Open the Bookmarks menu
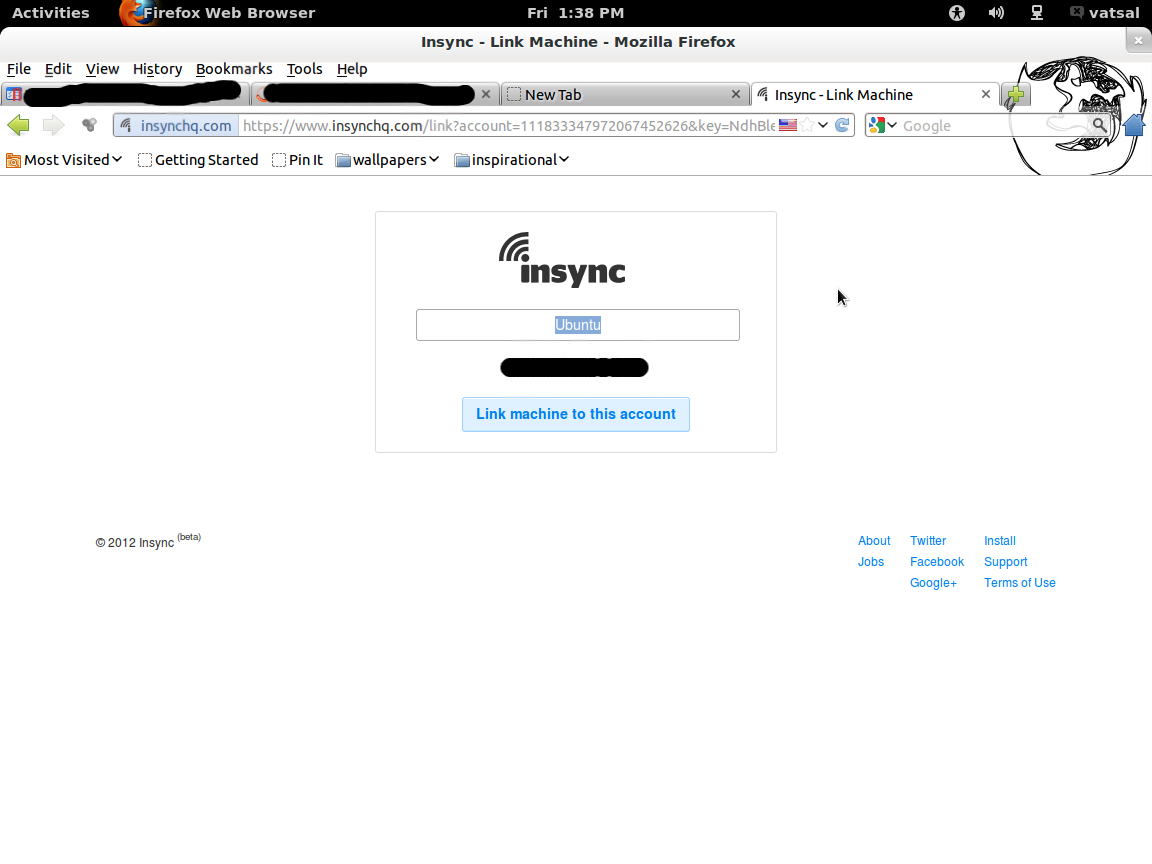1152x864 pixels. tap(234, 69)
